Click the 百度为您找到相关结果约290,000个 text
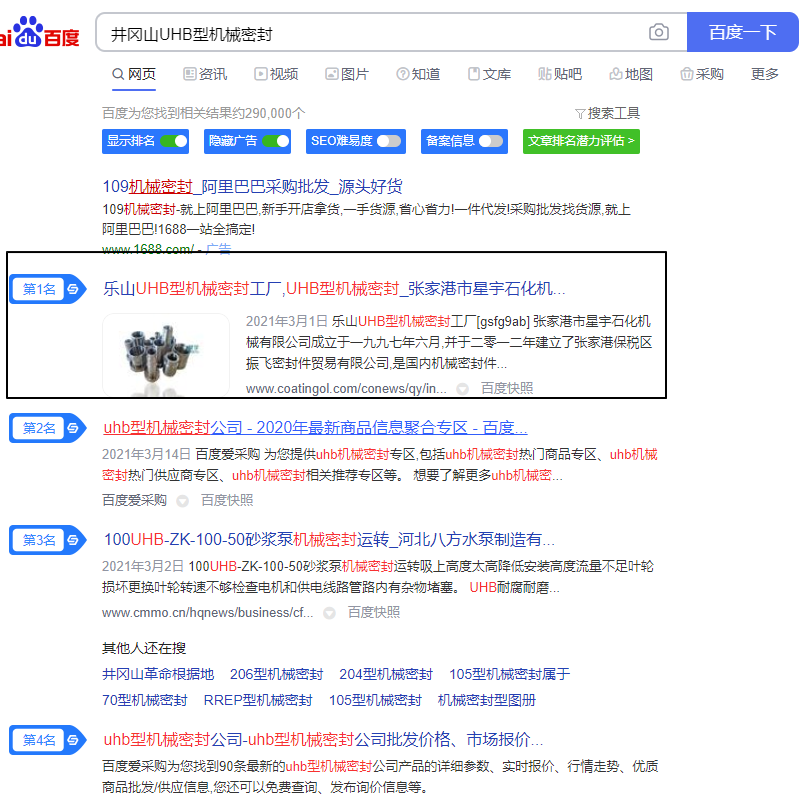 click(204, 113)
